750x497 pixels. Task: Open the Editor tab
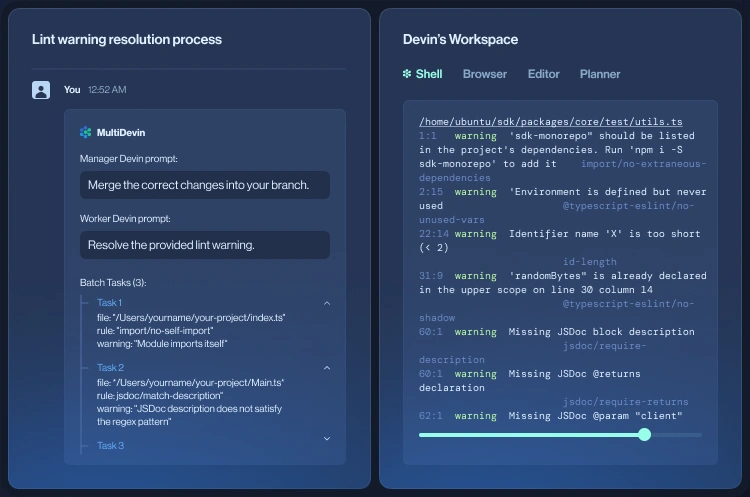(x=543, y=74)
